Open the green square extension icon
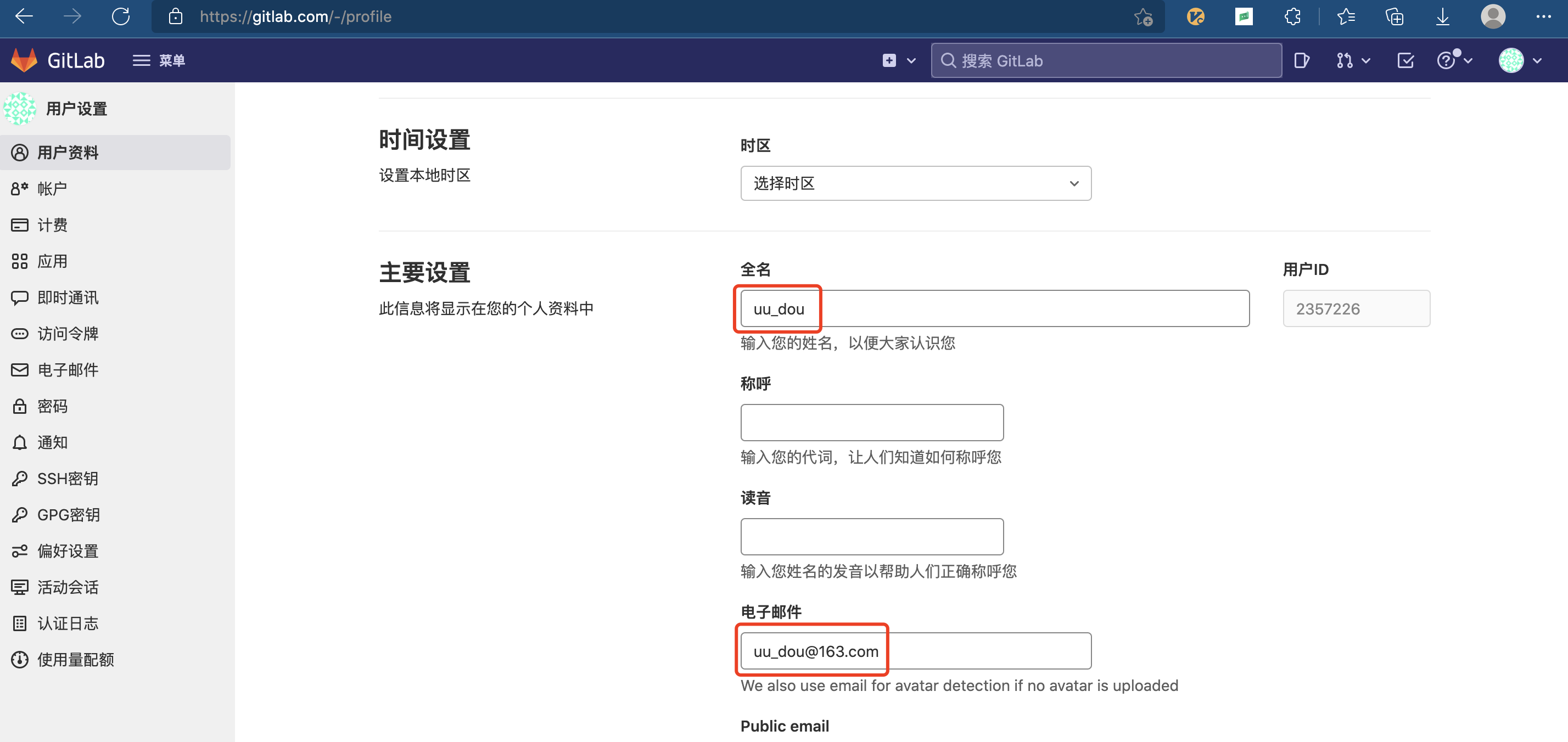 pyautogui.click(x=1244, y=16)
